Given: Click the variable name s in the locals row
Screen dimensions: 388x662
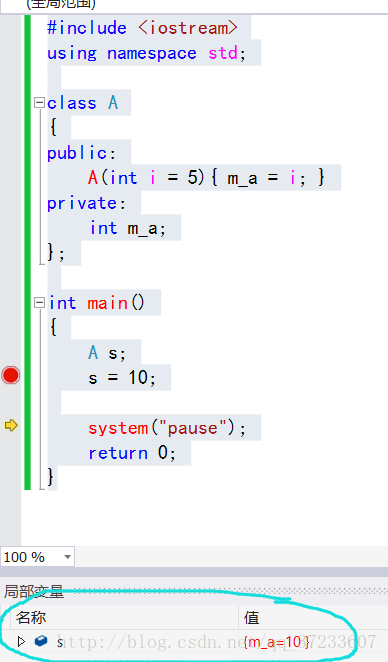Looking at the screenshot, I should tap(60, 642).
